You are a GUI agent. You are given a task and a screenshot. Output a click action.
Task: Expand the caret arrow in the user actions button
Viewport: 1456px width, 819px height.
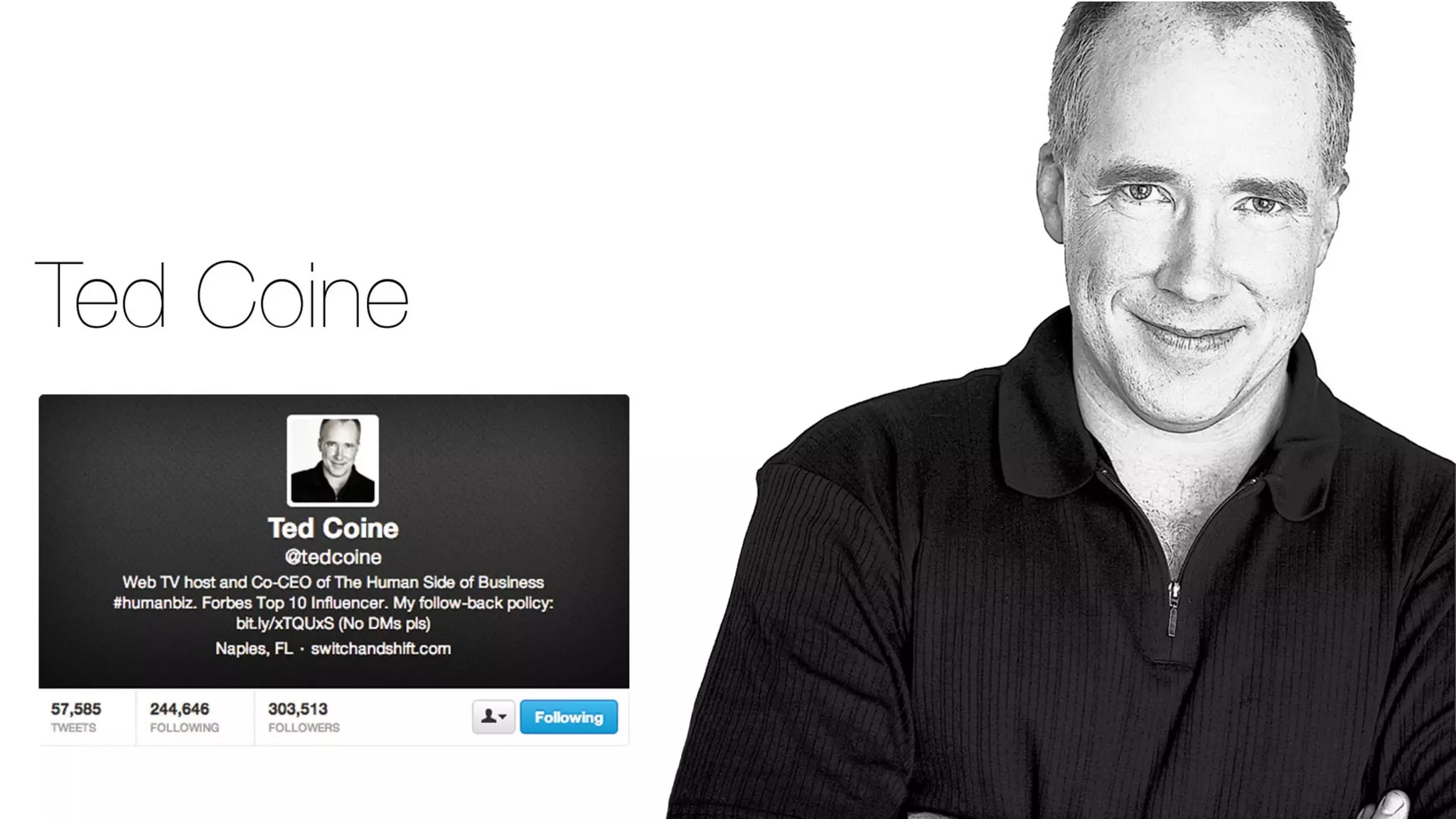pyautogui.click(x=503, y=717)
